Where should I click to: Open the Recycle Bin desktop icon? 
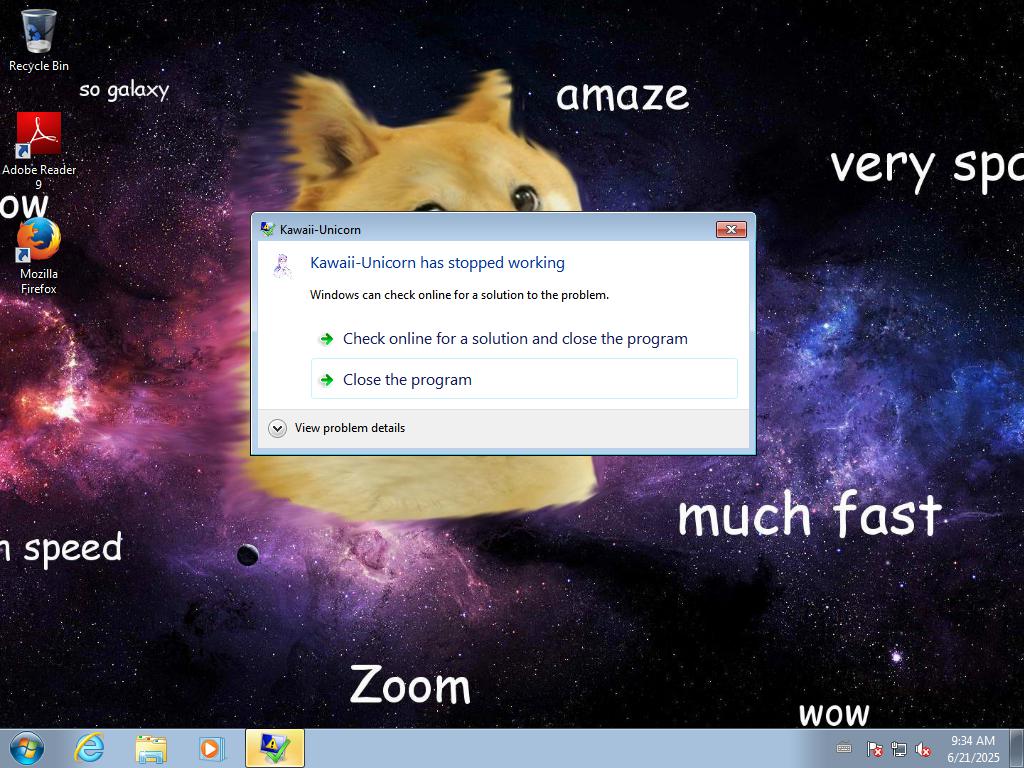tap(39, 40)
